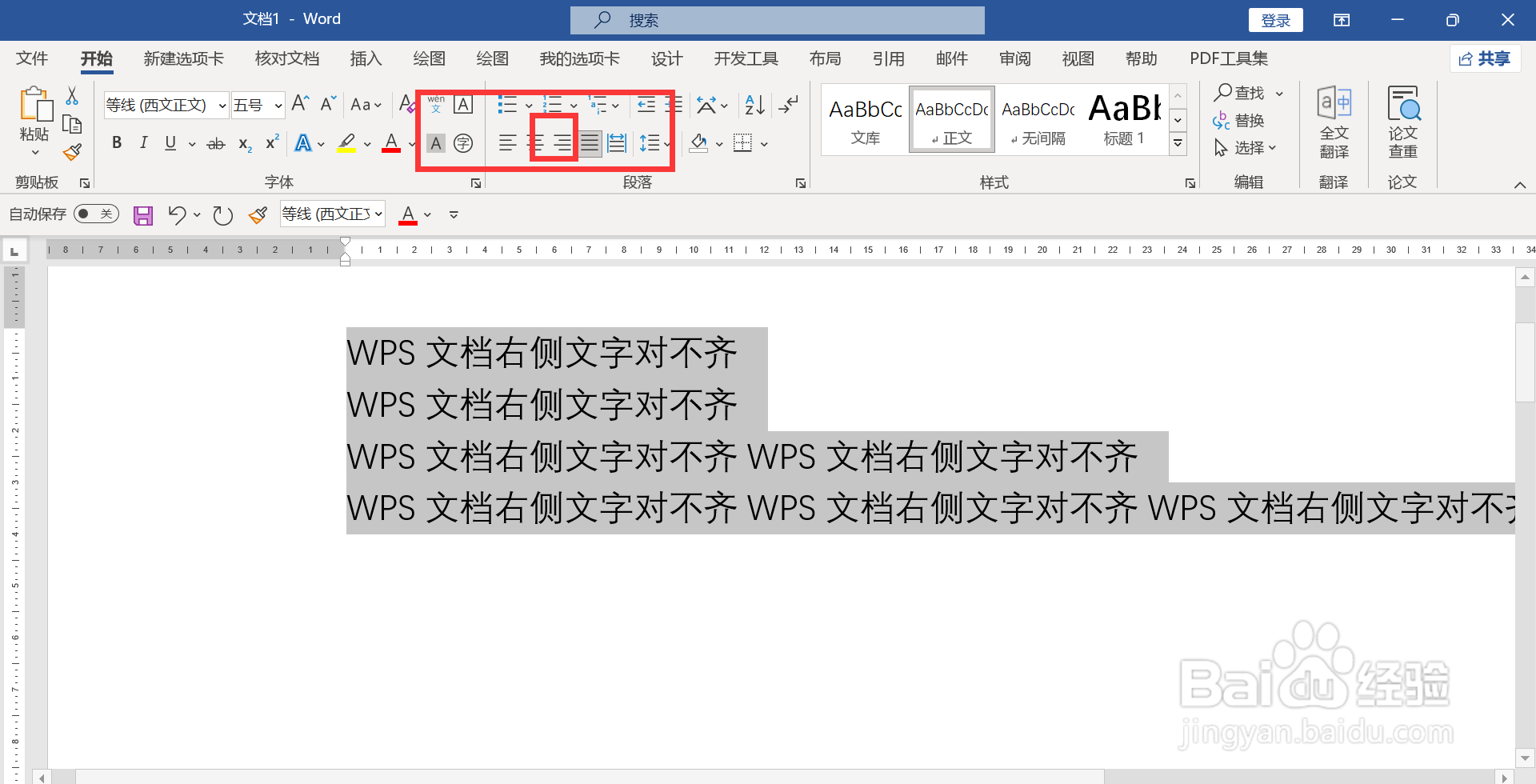Open the PDF工具集 tab

tap(1229, 58)
